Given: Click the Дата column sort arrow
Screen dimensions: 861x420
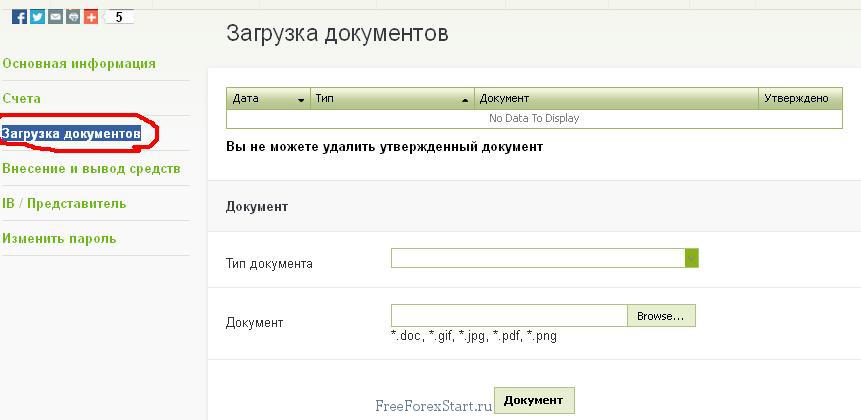Looking at the screenshot, I should point(300,100).
